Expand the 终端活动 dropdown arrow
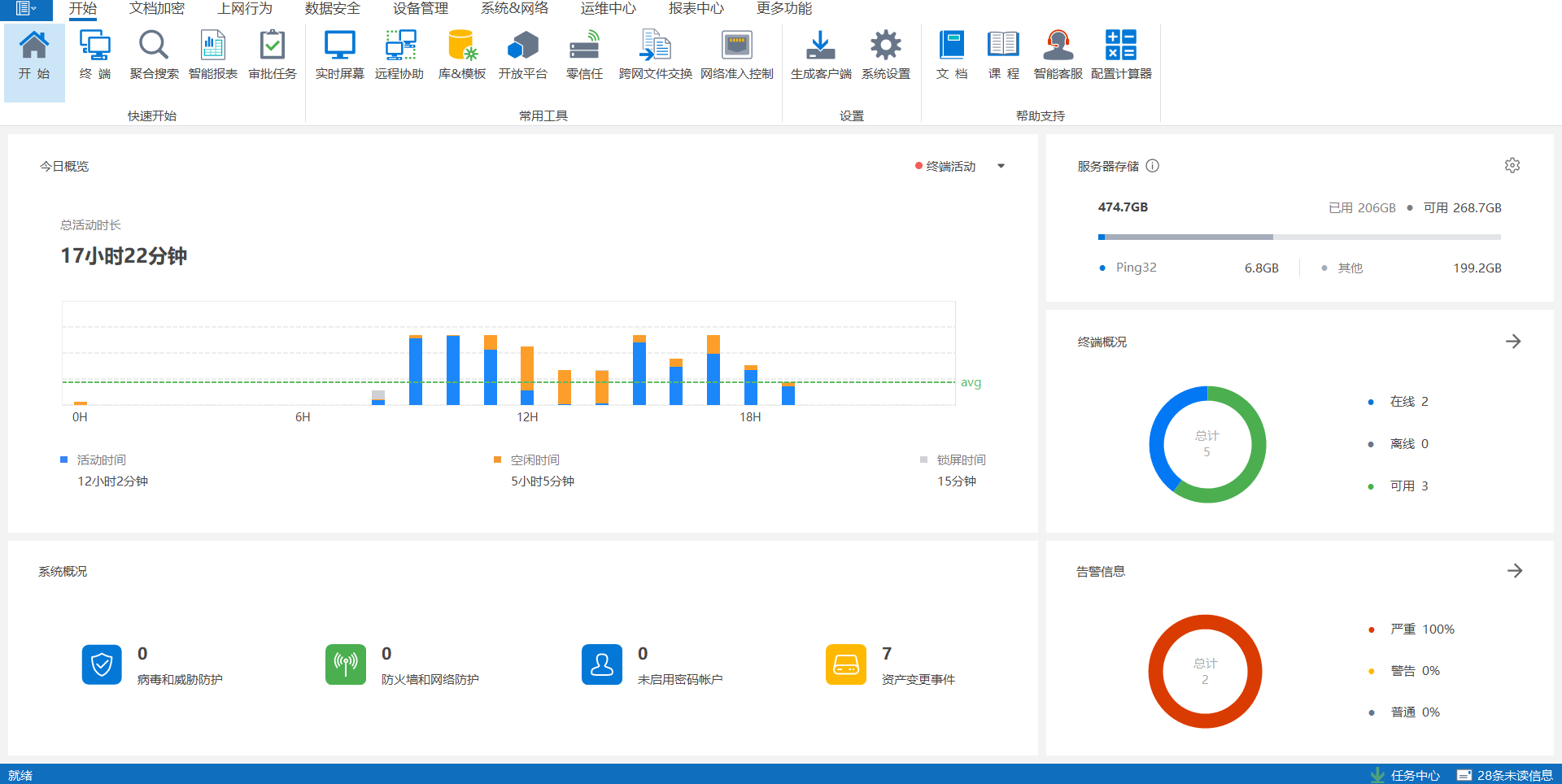The width and height of the screenshot is (1562, 784). (x=1001, y=166)
